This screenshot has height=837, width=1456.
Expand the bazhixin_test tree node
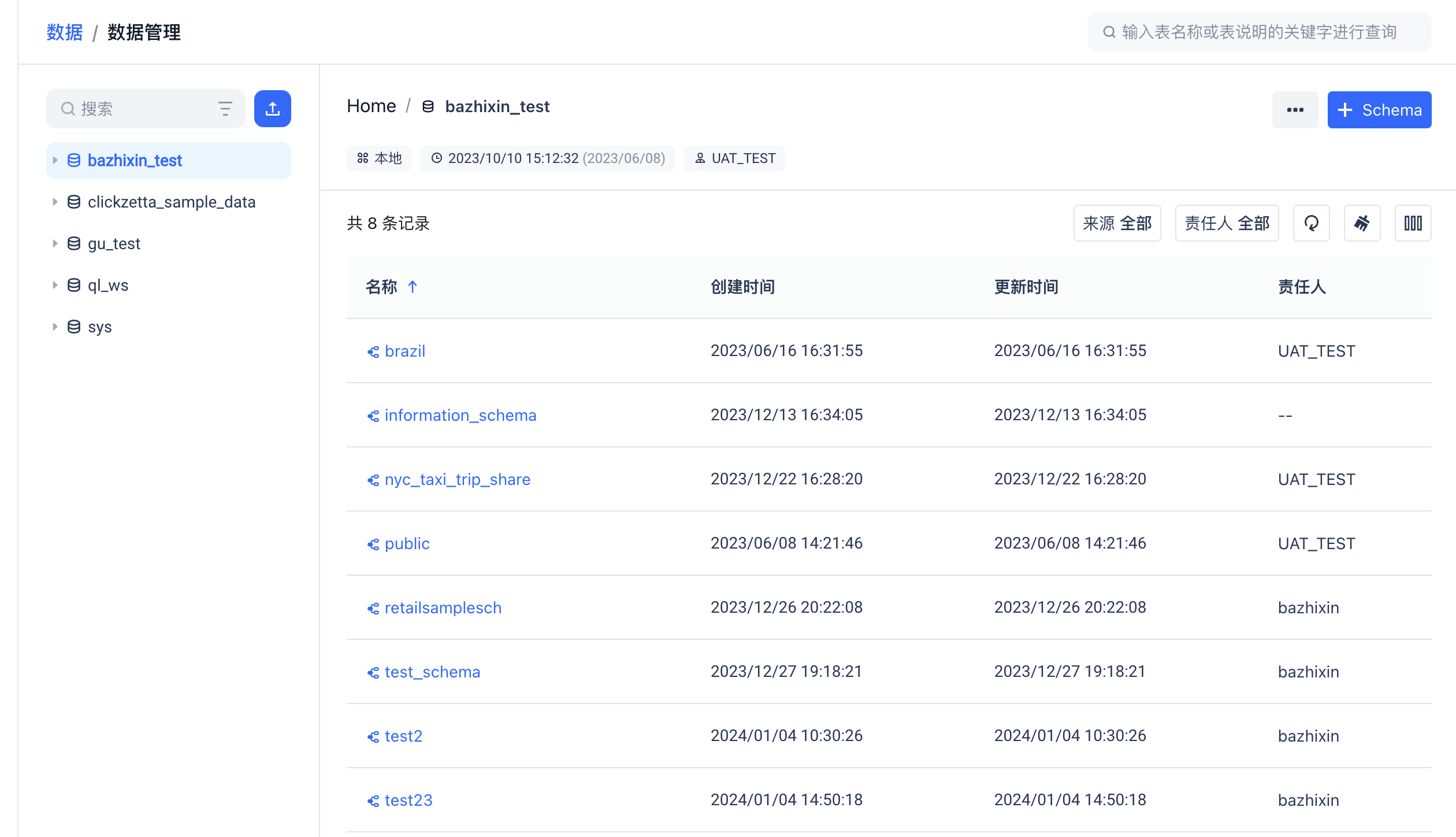pos(55,160)
